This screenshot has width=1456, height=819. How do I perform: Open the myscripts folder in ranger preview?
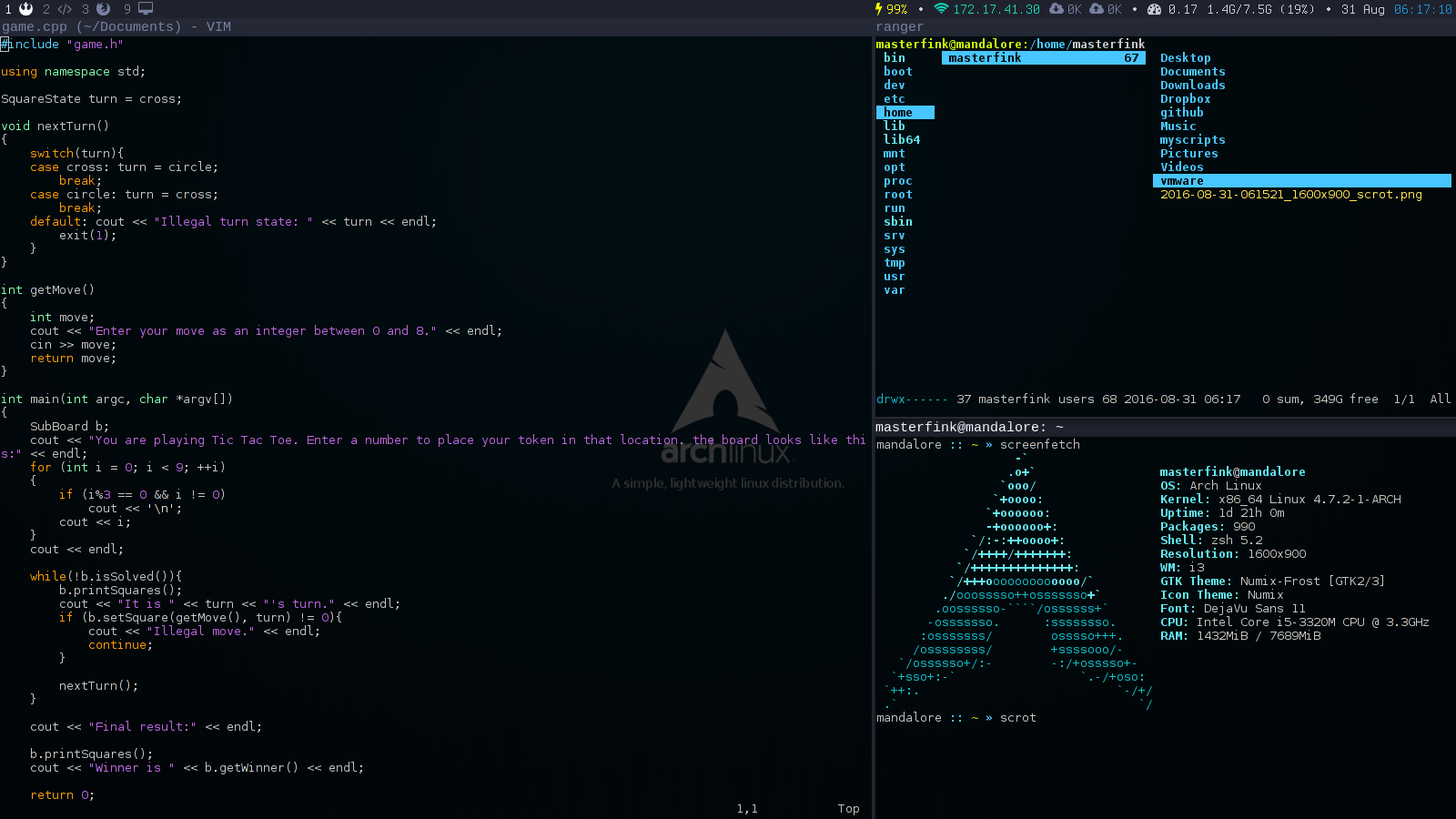1192,139
